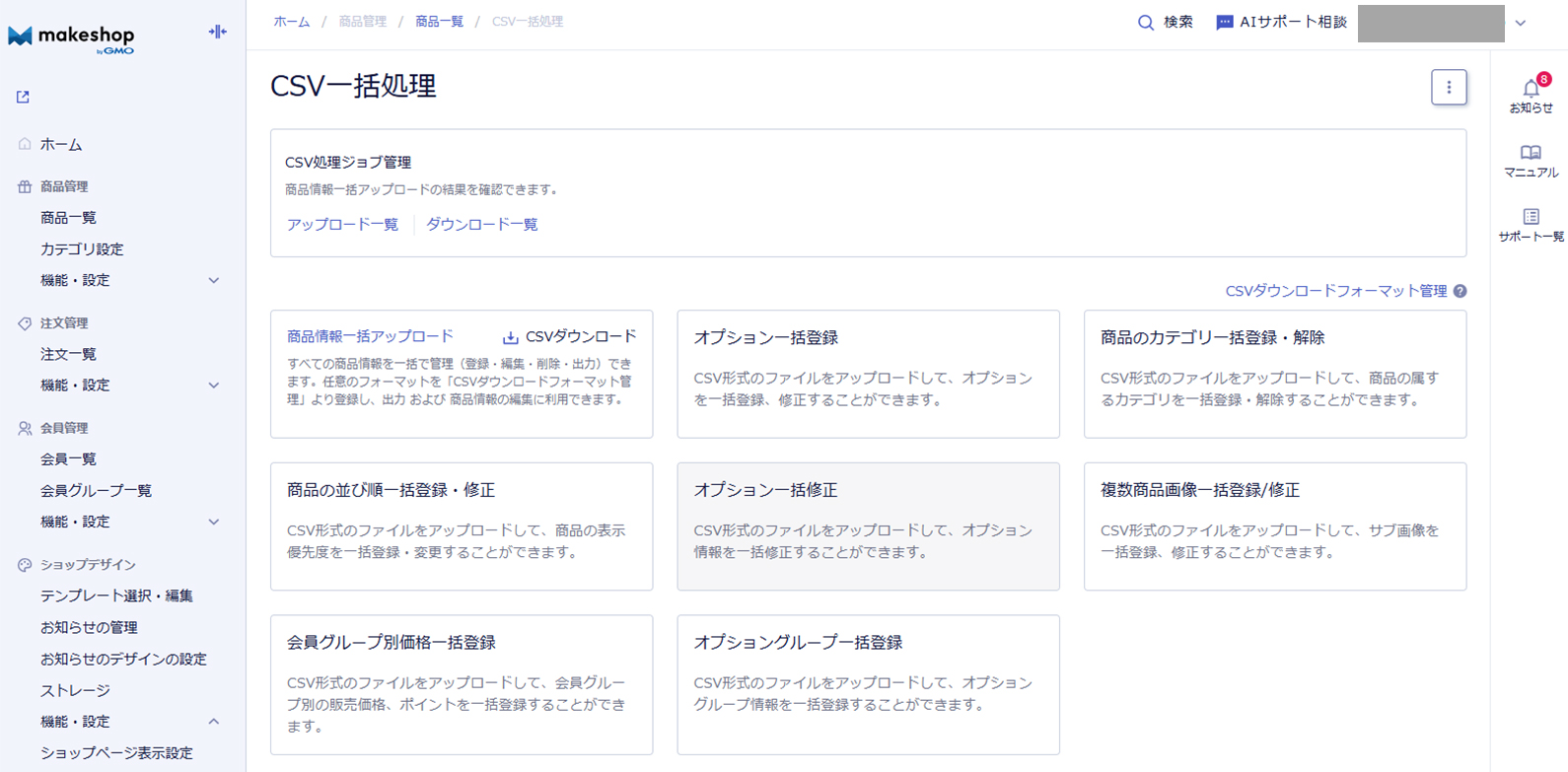Click the 注文管理 tag icon
Viewport: 1568px width, 772px height.
(x=25, y=323)
